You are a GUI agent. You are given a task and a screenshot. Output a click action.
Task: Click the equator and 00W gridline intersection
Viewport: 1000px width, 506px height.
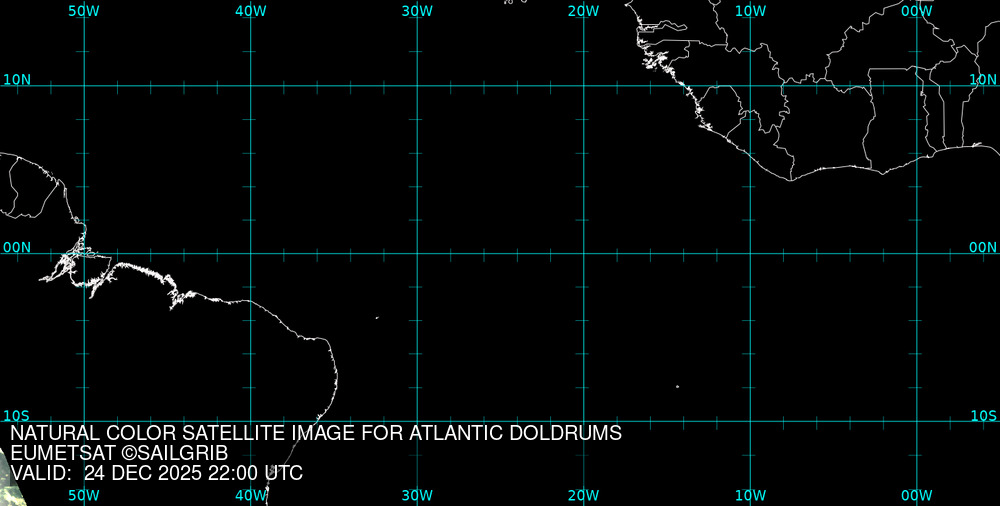pyautogui.click(x=917, y=253)
